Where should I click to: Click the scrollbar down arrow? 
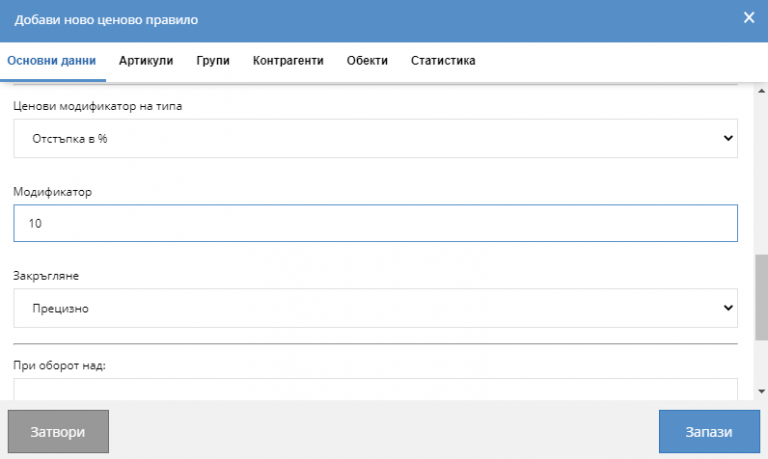coord(761,391)
